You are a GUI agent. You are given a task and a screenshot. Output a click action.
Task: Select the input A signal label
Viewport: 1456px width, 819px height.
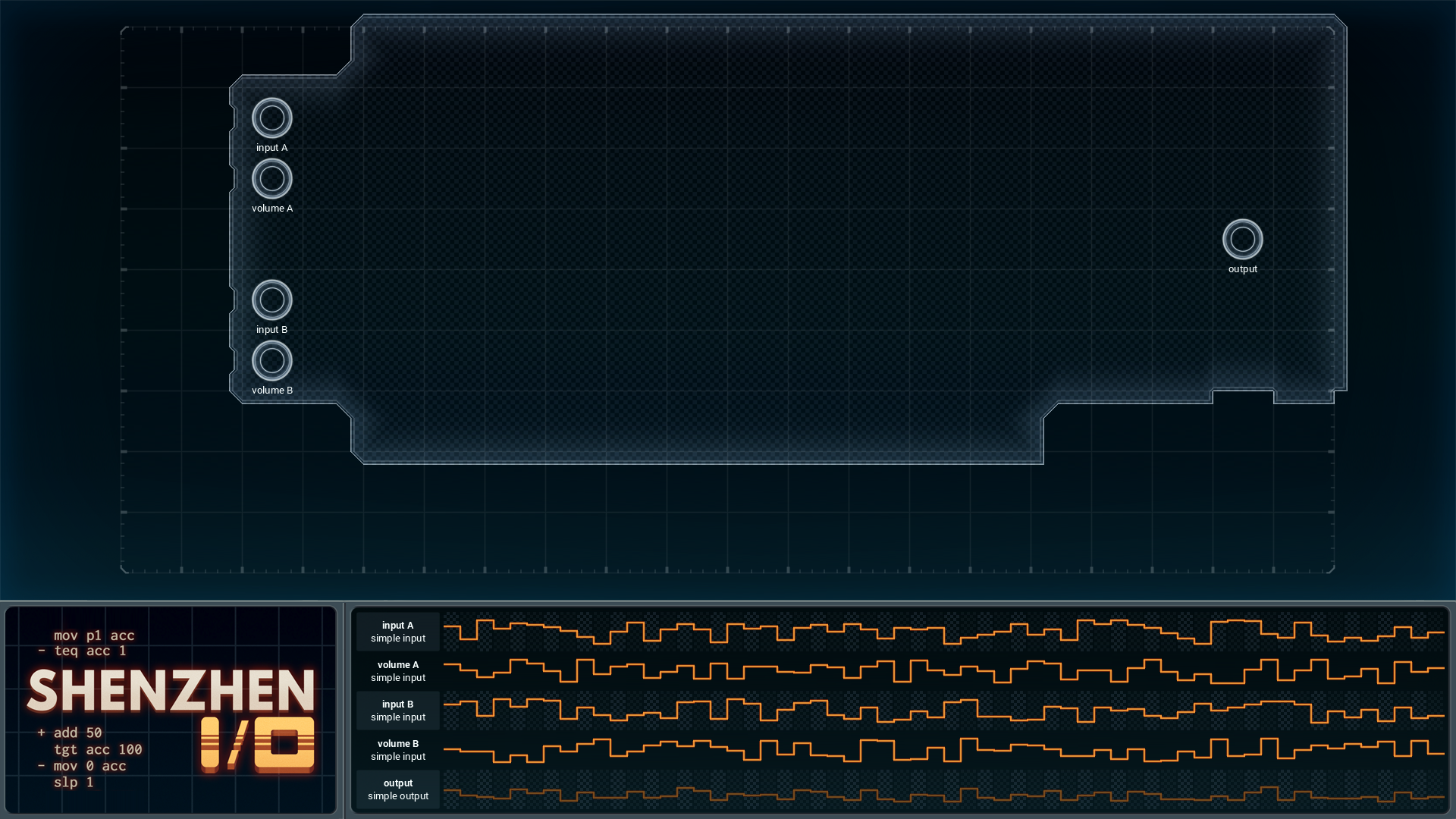[398, 632]
